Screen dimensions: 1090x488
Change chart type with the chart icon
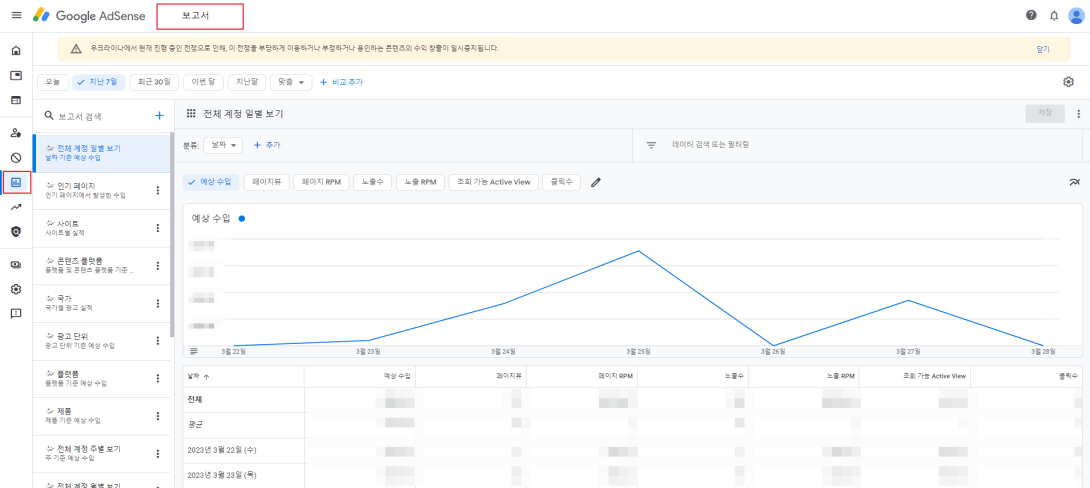(1074, 182)
